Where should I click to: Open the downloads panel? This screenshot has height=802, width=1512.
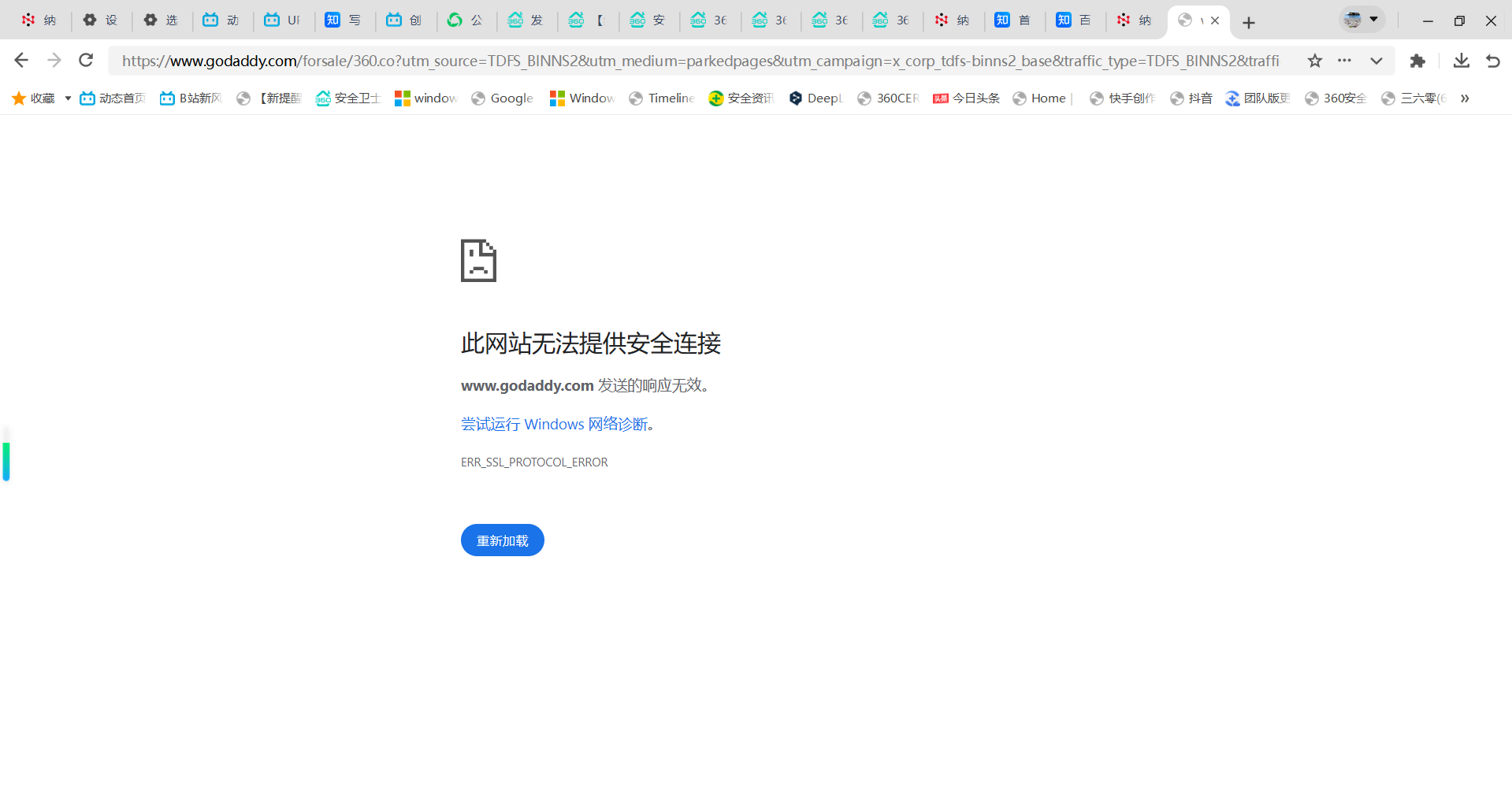[1461, 61]
